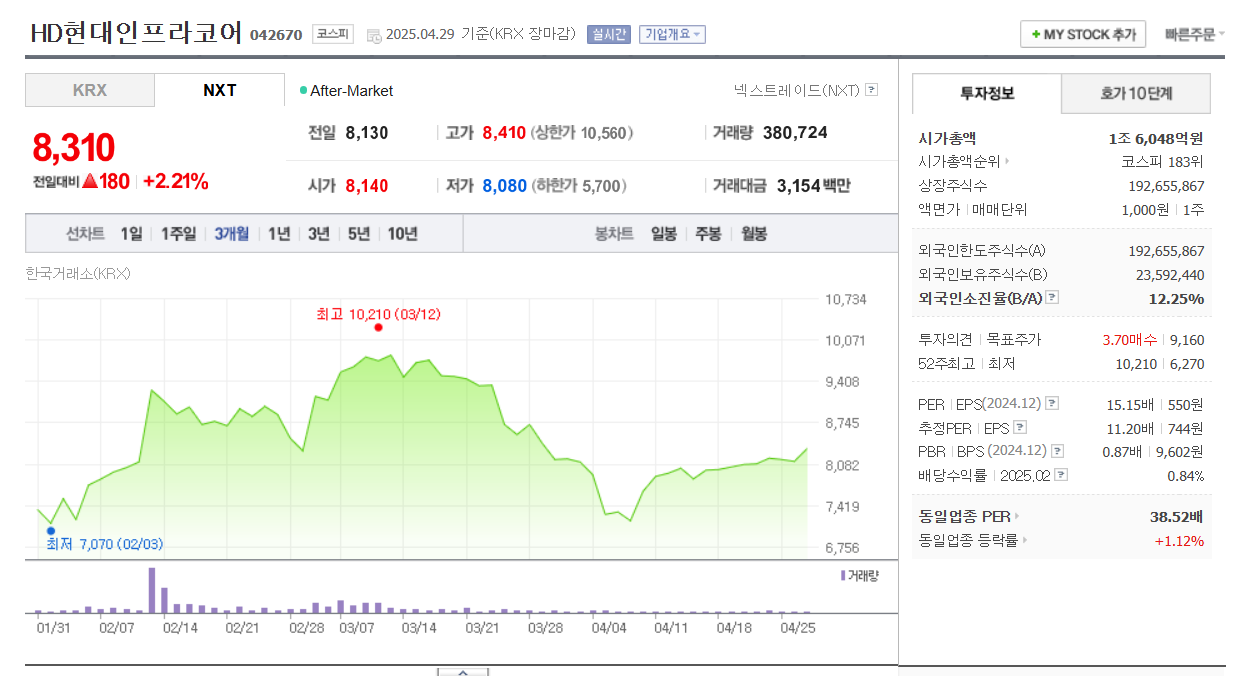This screenshot has height=676, width=1242.
Task: Expand the 시가총액순위 arrow link
Action: tap(1007, 161)
